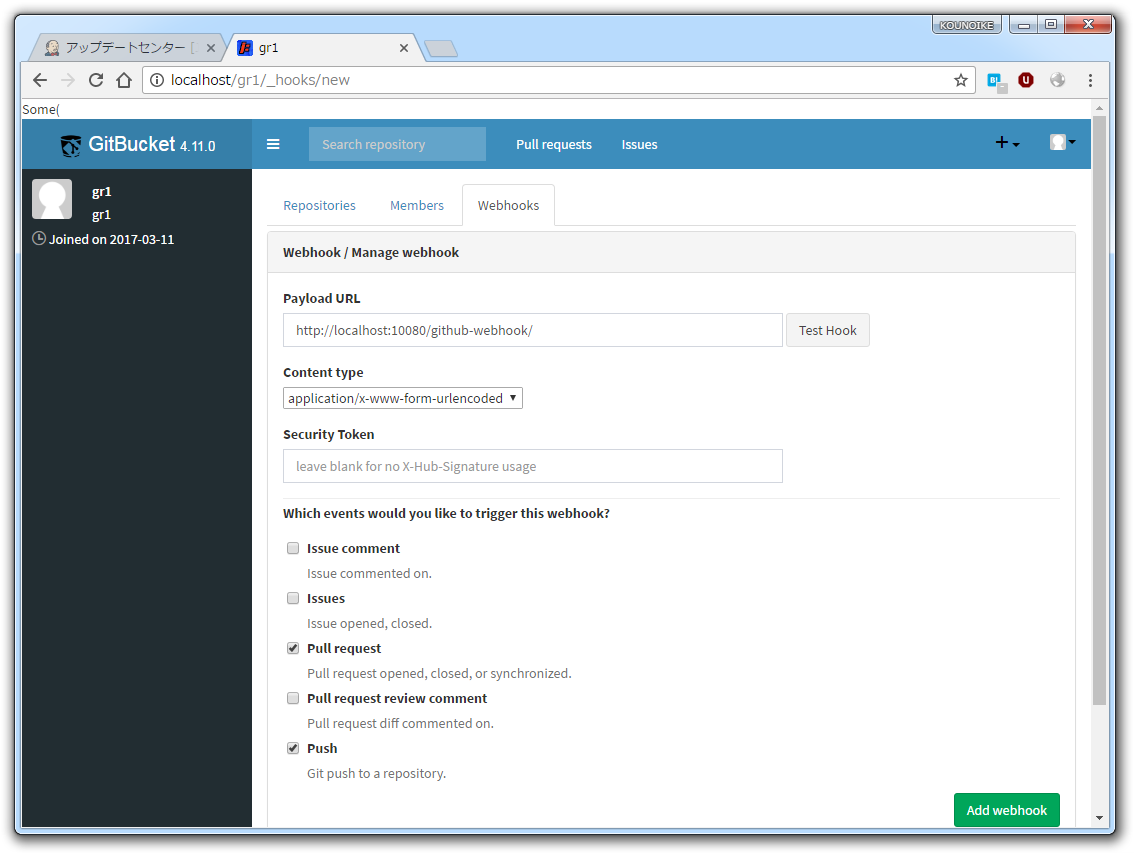
Task: Open the account avatar dropdown
Action: (x=1062, y=141)
